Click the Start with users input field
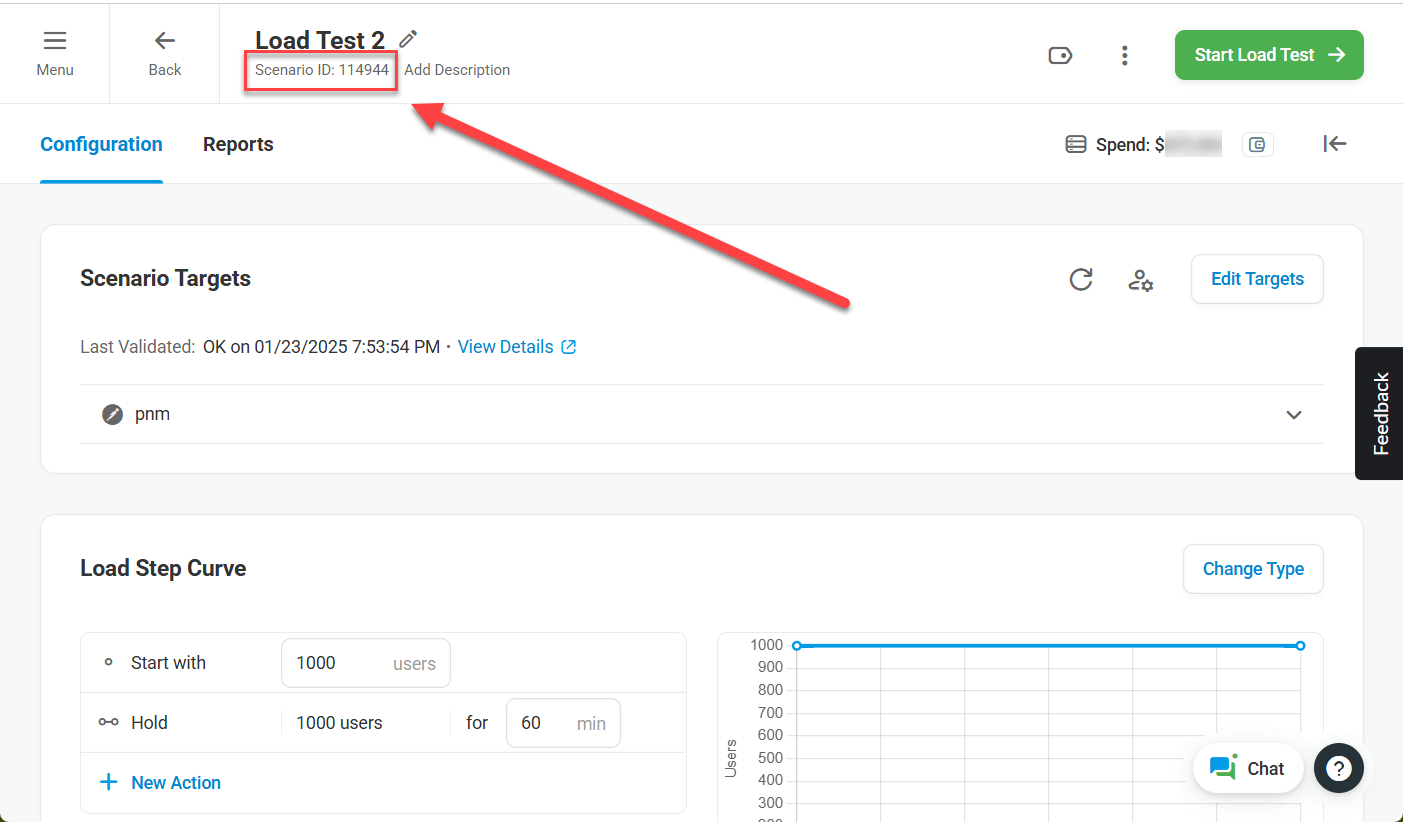Viewport: 1403px width, 822px height. tap(335, 663)
